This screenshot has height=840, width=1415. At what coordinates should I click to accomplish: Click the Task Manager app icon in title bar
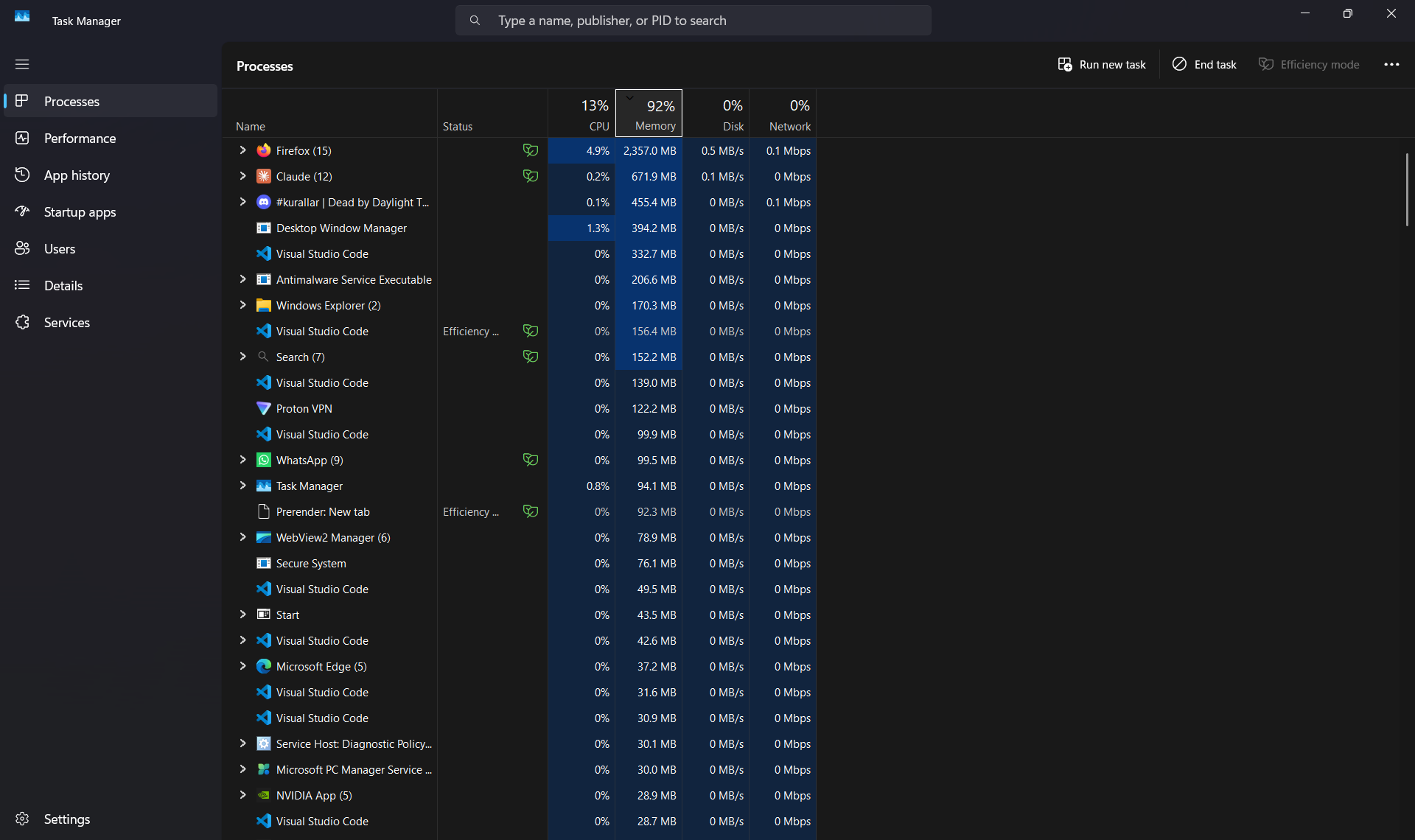[22, 16]
